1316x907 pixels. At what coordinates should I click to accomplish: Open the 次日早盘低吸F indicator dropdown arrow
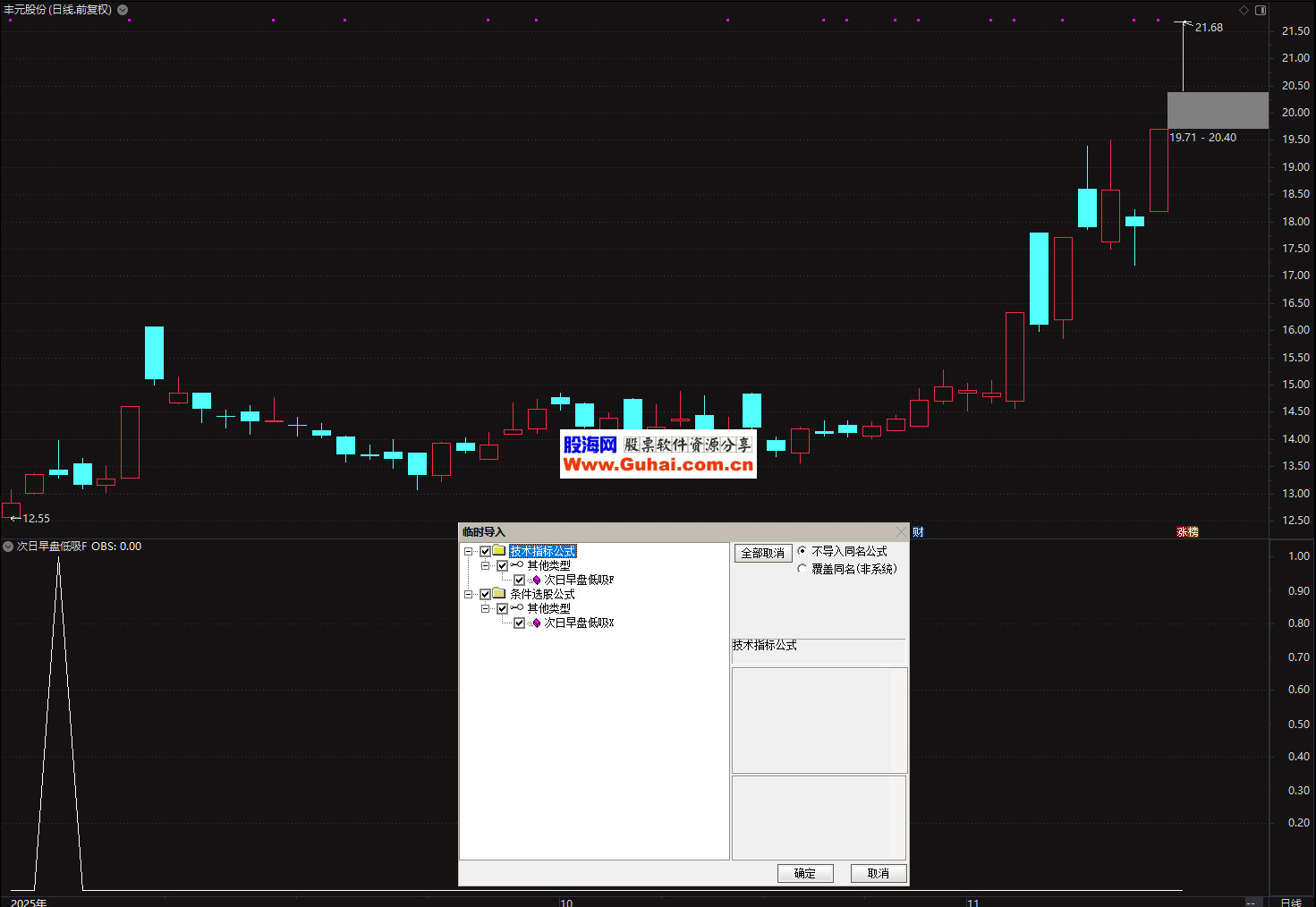point(8,547)
